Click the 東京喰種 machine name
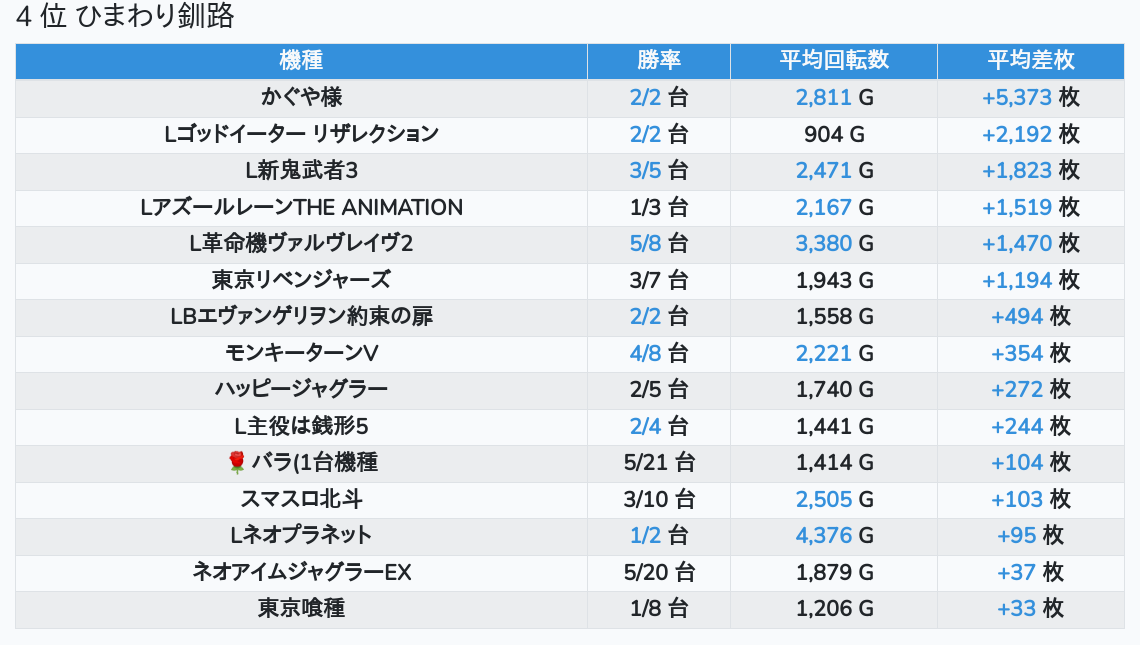The height and width of the screenshot is (645, 1140). pos(301,608)
